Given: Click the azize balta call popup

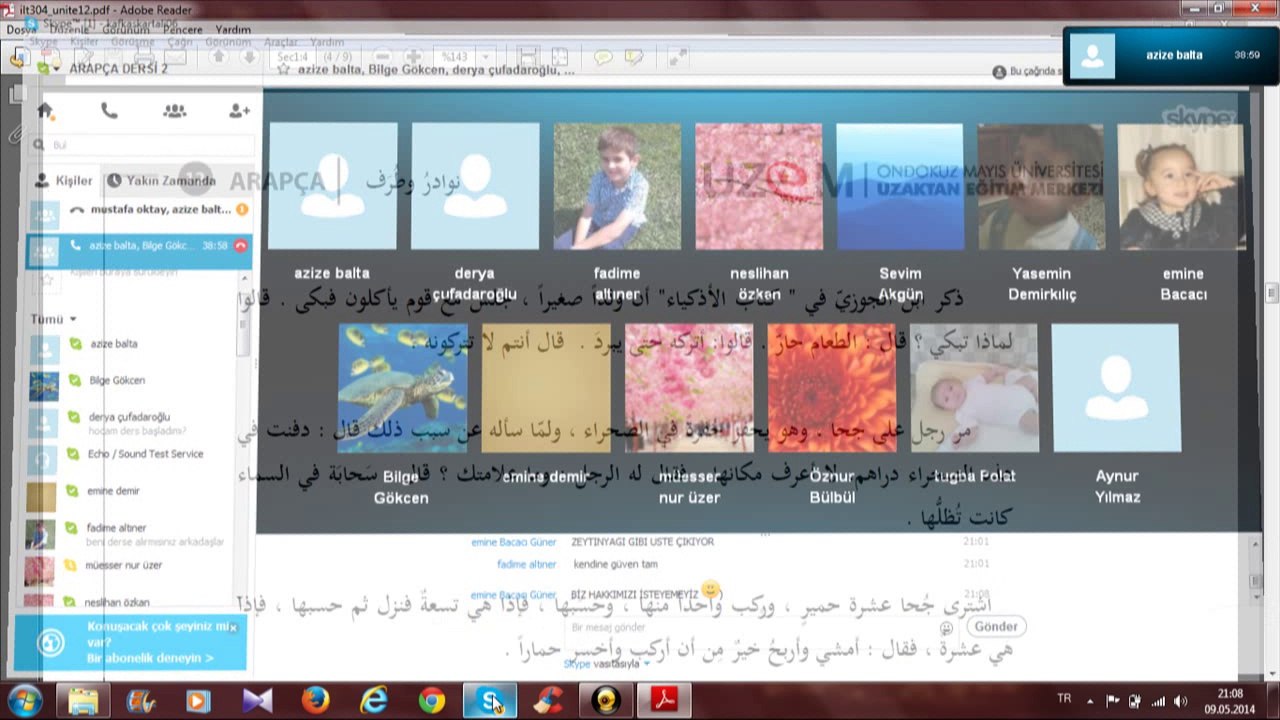Looking at the screenshot, I should tap(1169, 55).
